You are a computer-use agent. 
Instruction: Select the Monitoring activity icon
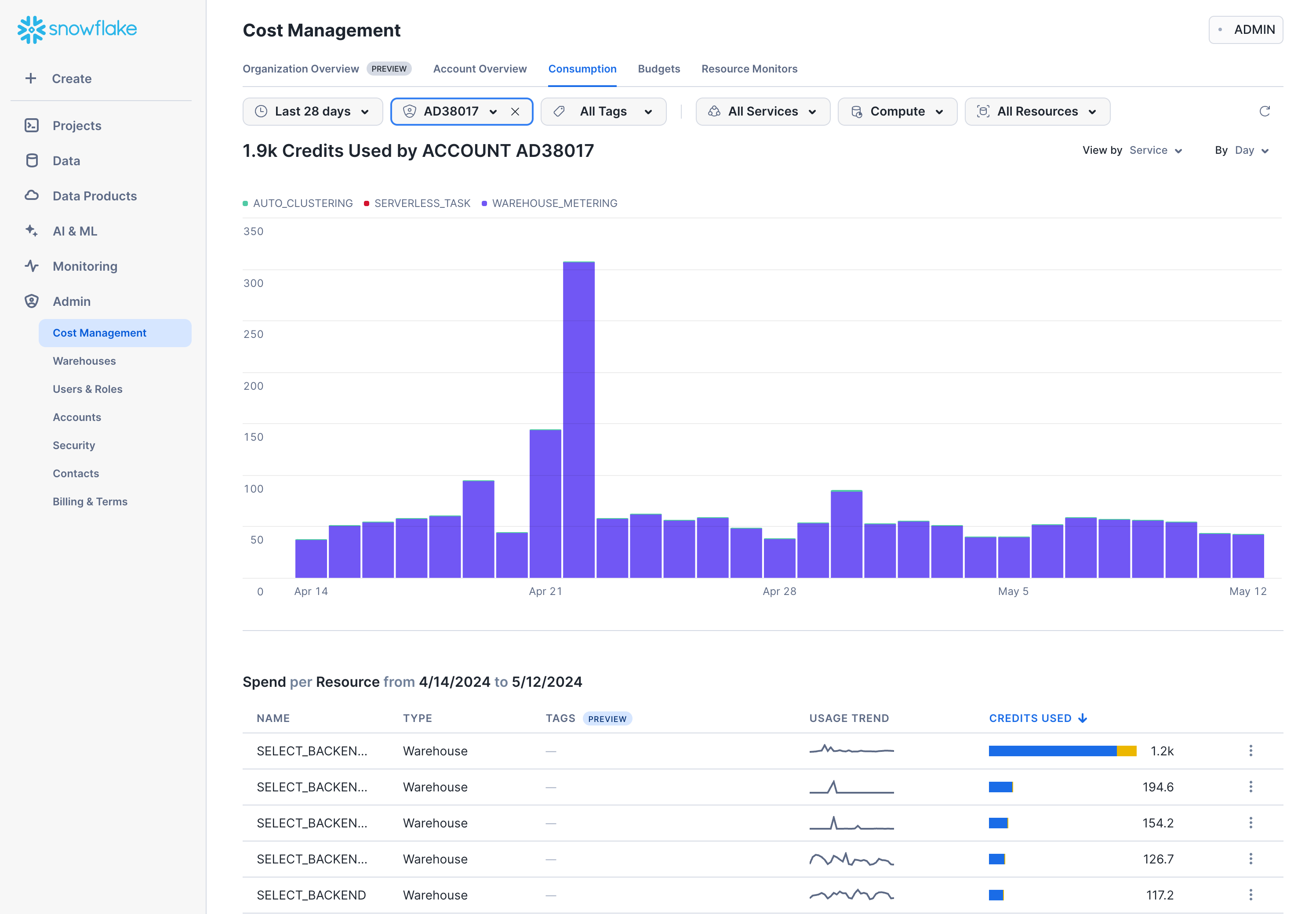click(32, 266)
